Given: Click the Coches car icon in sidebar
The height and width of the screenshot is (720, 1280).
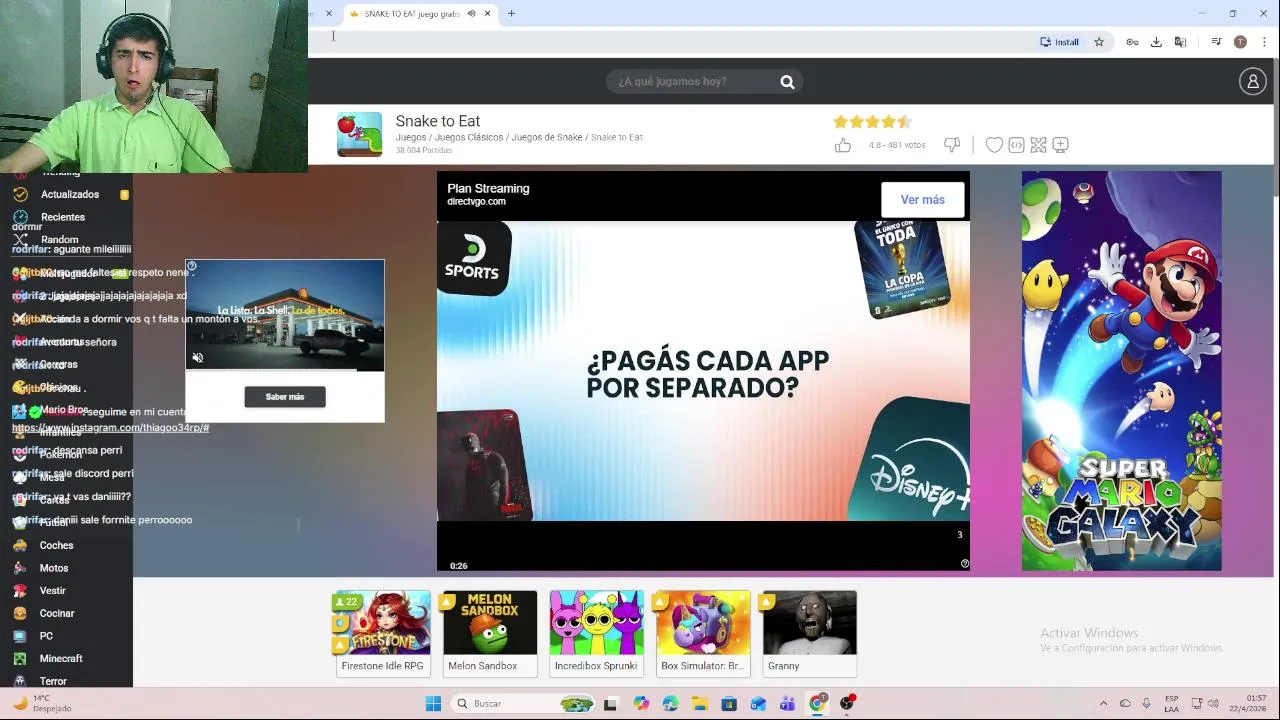Looking at the screenshot, I should click(20, 545).
